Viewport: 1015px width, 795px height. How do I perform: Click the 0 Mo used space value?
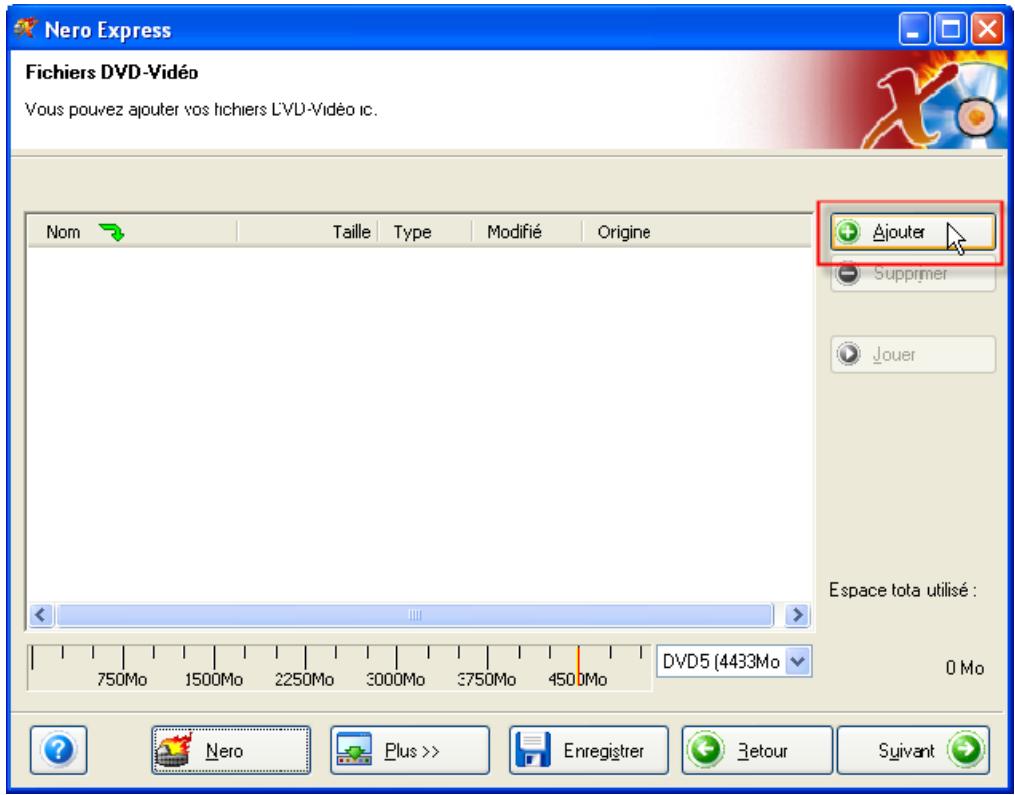coord(965,667)
